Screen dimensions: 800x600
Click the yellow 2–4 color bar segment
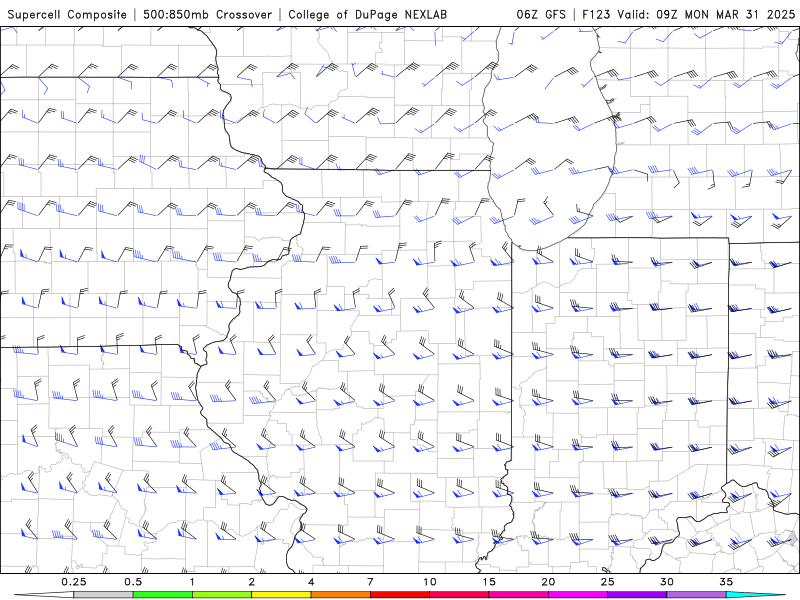(281, 595)
